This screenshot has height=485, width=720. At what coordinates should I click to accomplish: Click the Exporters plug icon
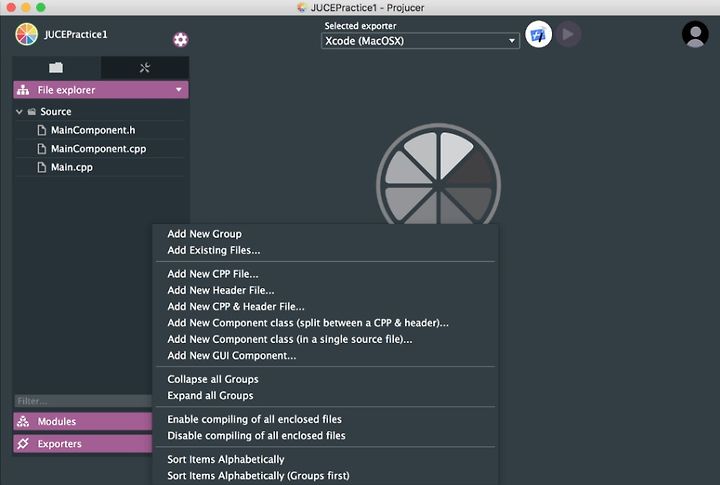pyautogui.click(x=23, y=444)
